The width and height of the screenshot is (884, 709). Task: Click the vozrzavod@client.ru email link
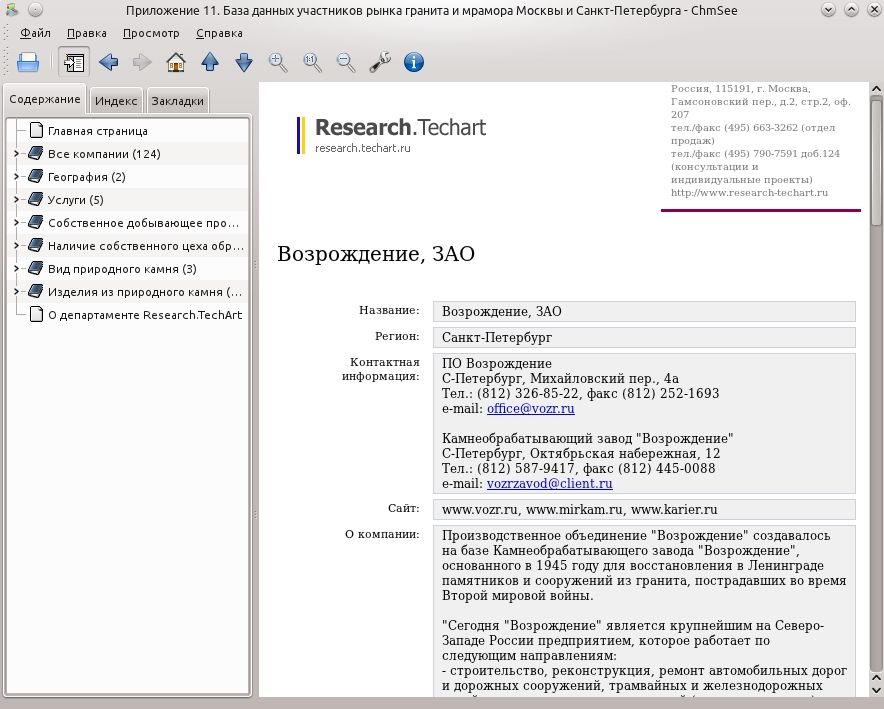point(550,484)
